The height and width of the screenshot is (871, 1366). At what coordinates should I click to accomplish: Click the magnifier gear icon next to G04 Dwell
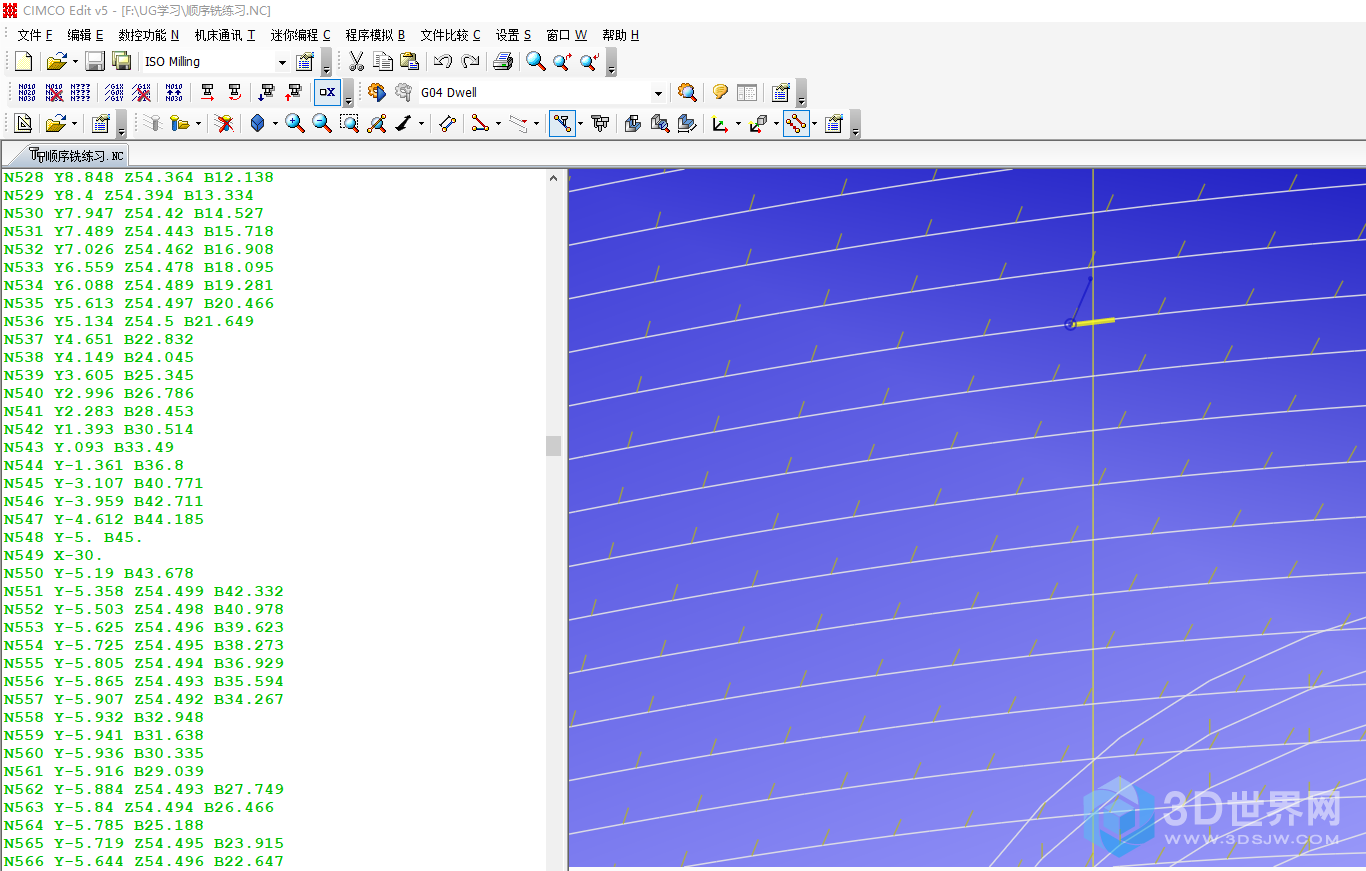point(687,93)
